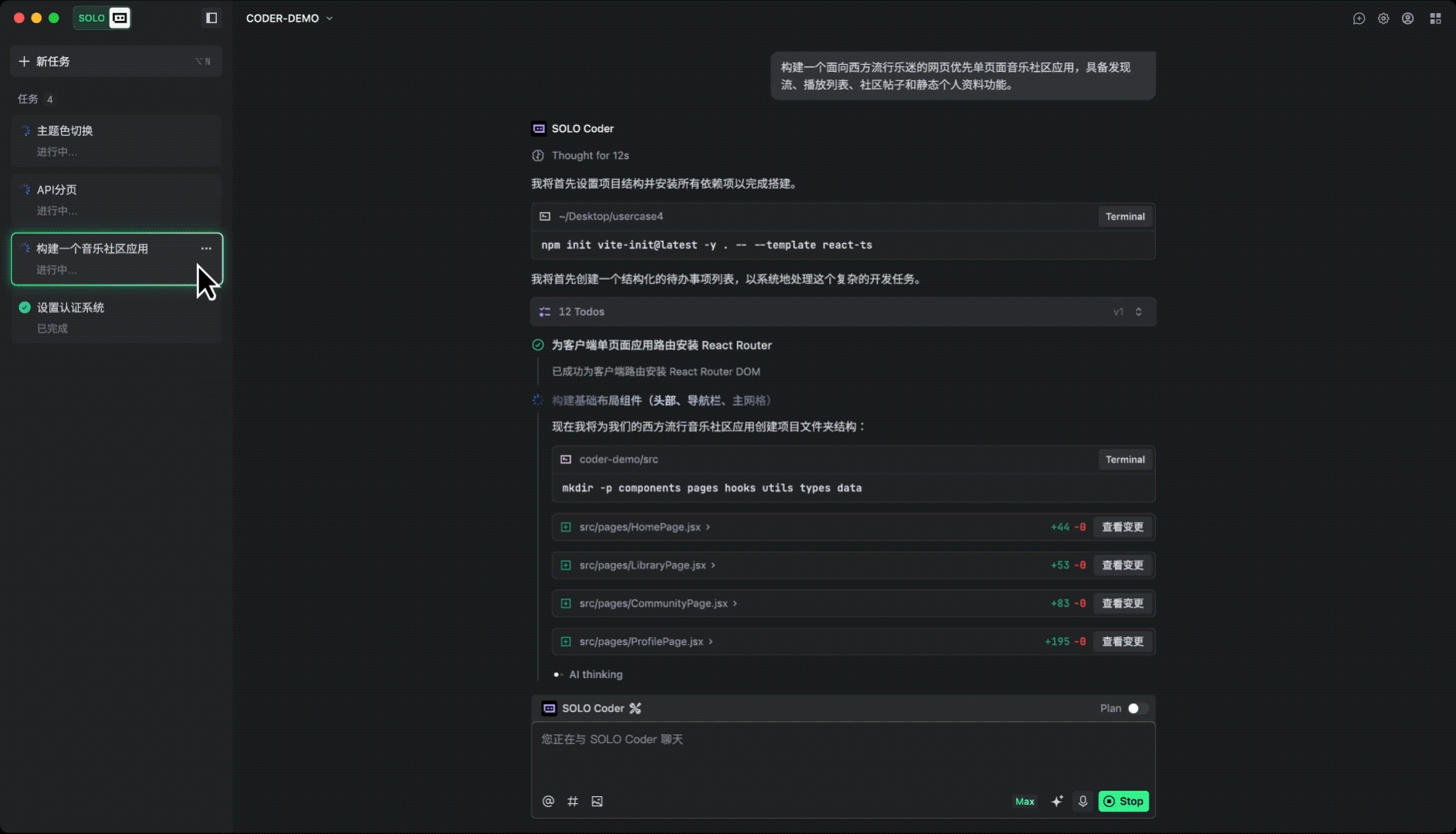The height and width of the screenshot is (834, 1456).
Task: Open the new chat icon in header
Action: pos(1359,19)
